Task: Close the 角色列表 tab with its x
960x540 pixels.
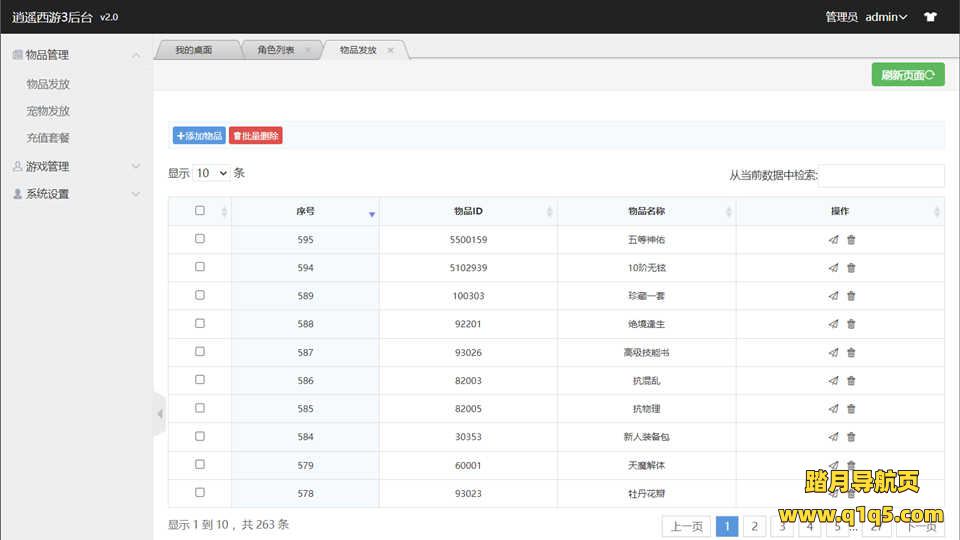Action: click(x=308, y=50)
